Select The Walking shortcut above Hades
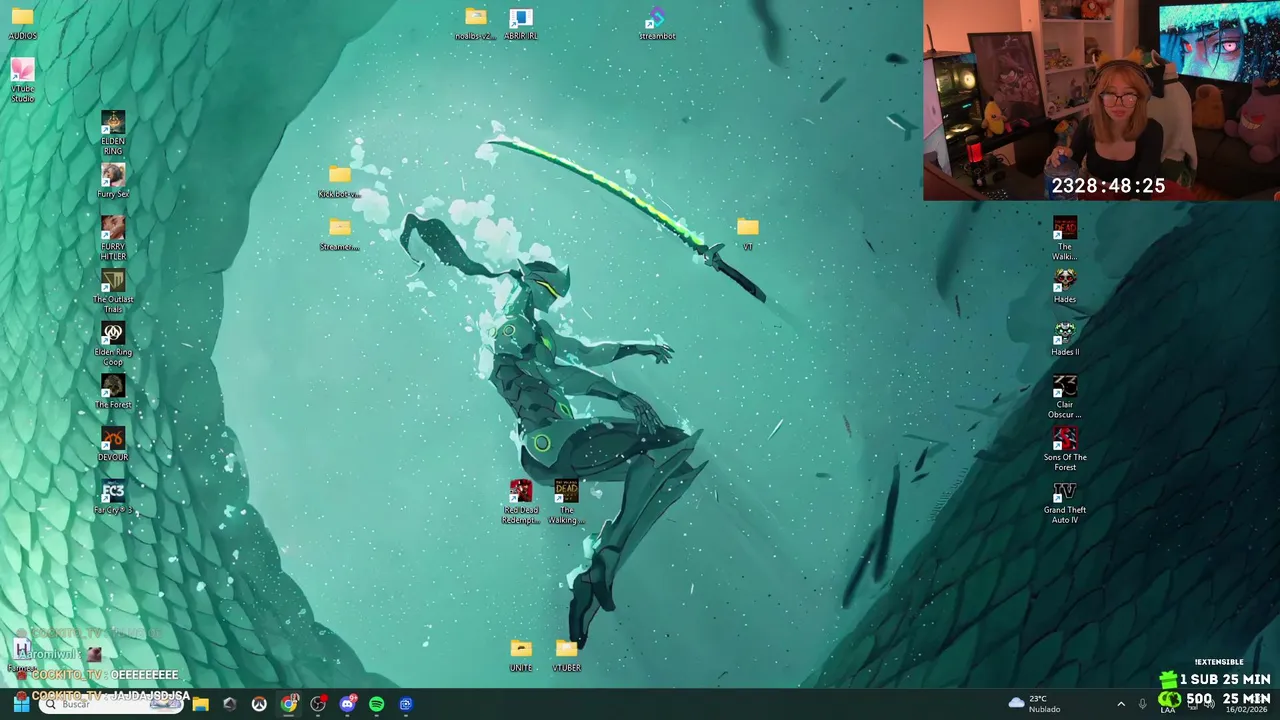The height and width of the screenshot is (720, 1280). pos(1065,239)
